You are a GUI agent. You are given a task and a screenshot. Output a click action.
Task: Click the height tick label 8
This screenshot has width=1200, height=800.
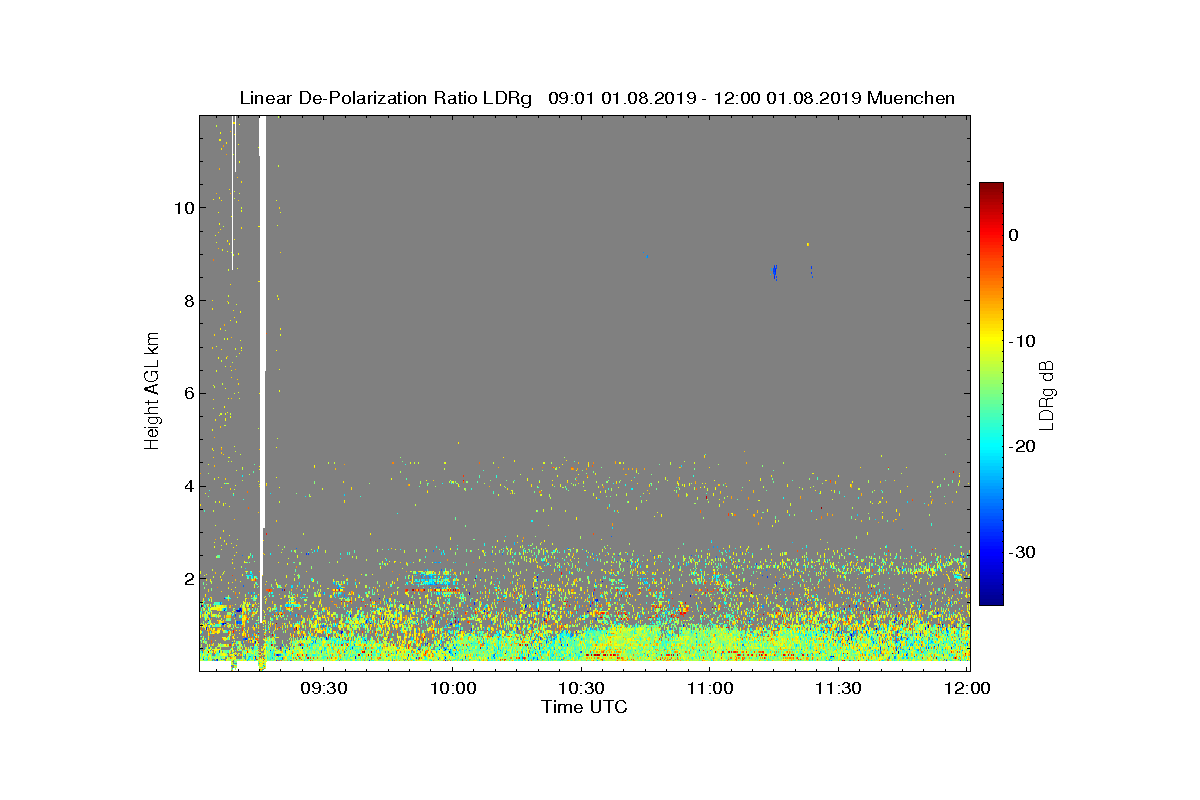[x=187, y=300]
